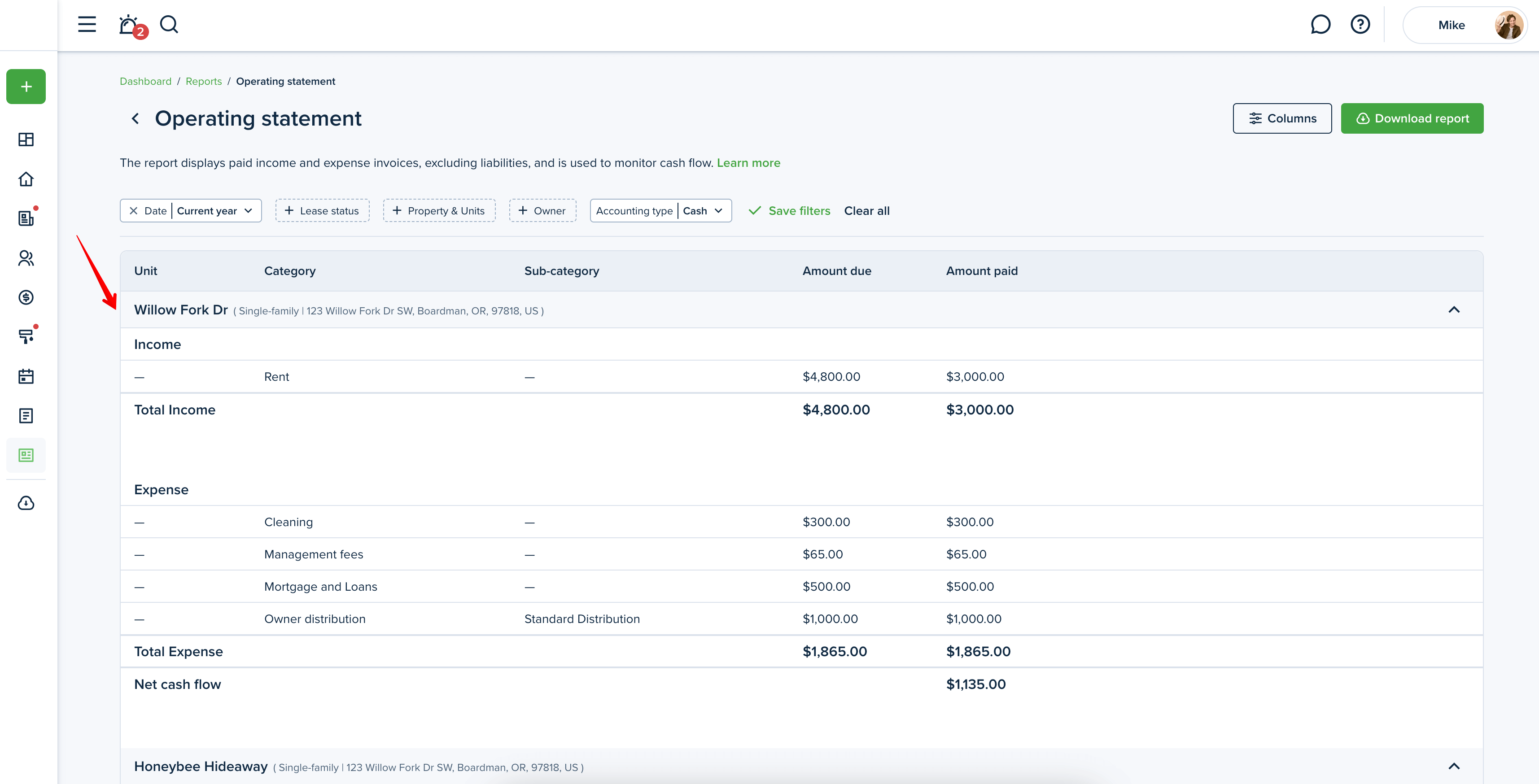Add the Owner filter

(542, 211)
